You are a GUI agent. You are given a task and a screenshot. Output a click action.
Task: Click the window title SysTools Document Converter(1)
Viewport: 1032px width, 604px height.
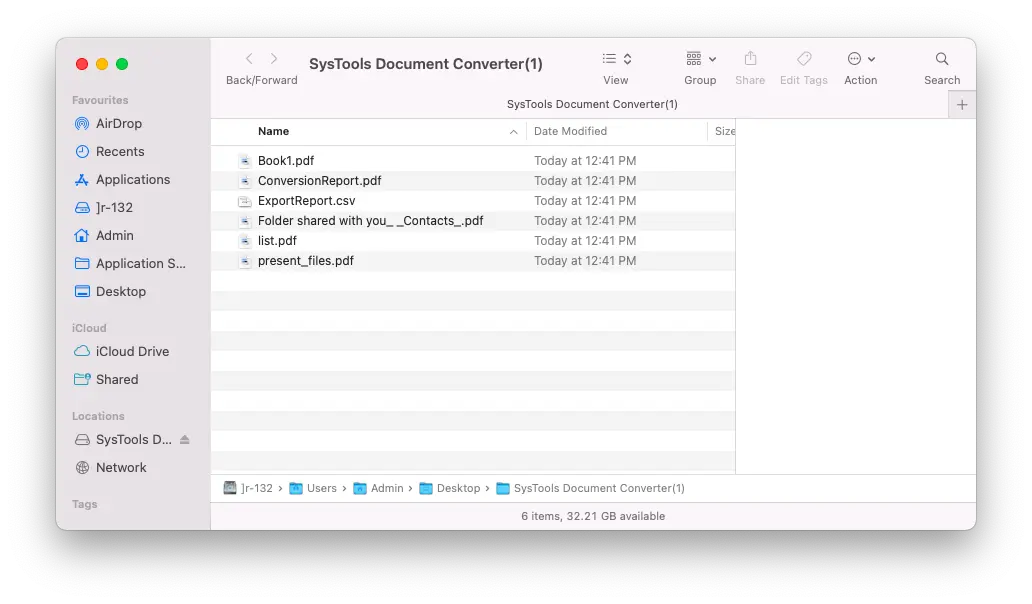click(x=426, y=64)
